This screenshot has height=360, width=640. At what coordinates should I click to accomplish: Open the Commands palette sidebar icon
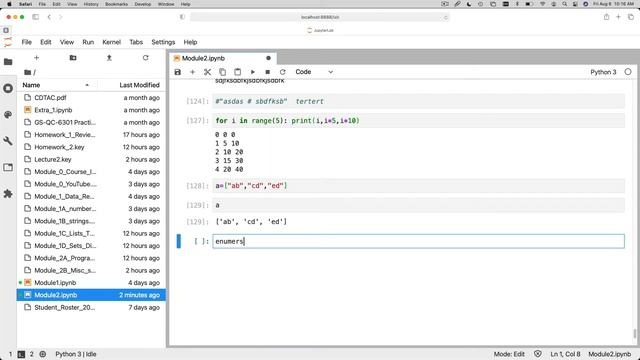8,115
